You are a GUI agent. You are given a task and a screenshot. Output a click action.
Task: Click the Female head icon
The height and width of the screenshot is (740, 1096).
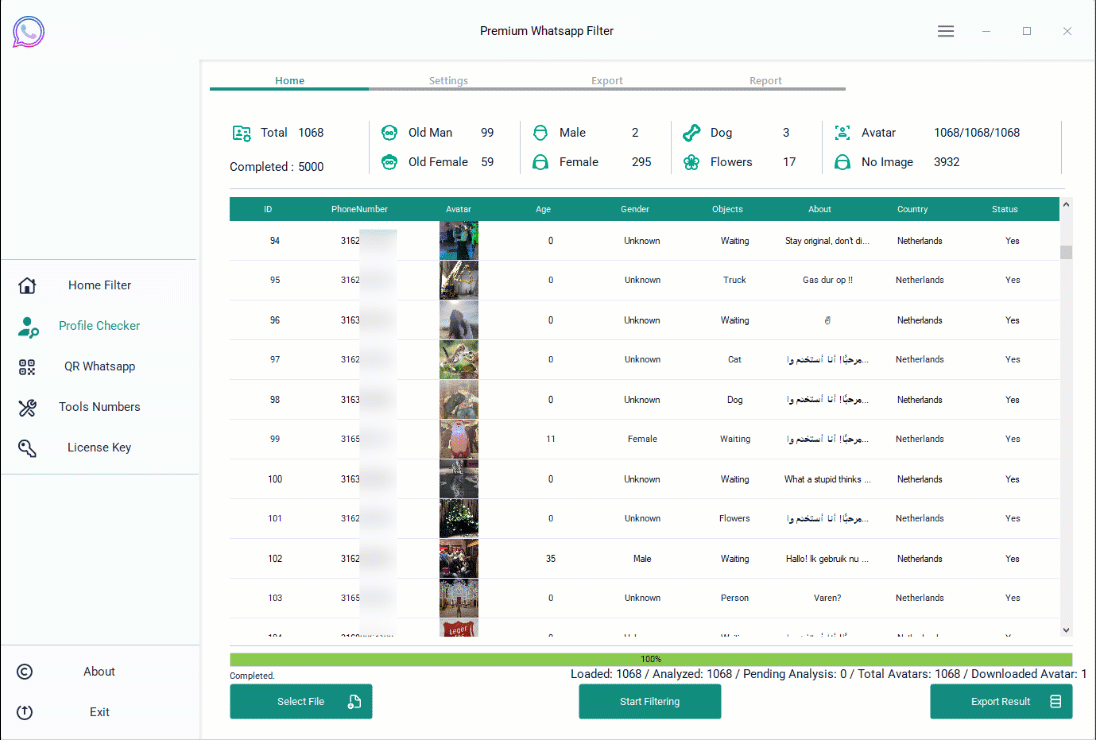coord(540,162)
